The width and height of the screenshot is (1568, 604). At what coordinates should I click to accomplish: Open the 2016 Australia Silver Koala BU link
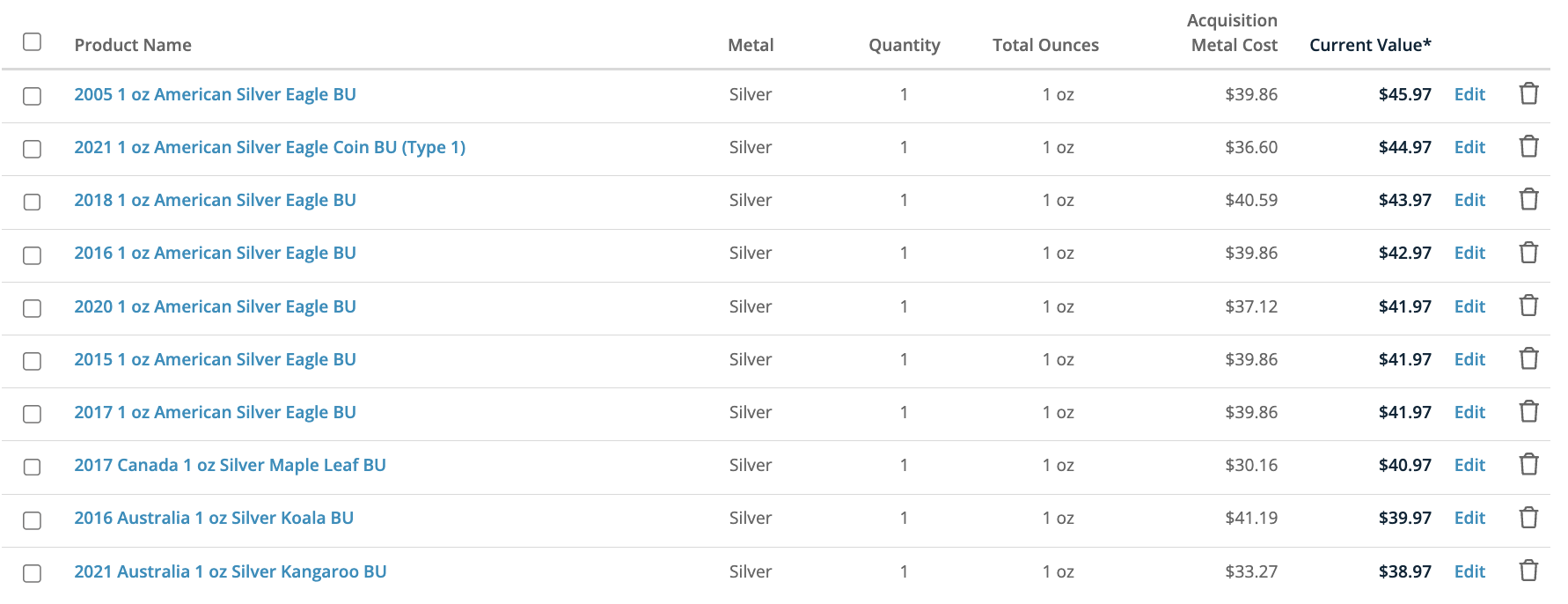pos(214,518)
